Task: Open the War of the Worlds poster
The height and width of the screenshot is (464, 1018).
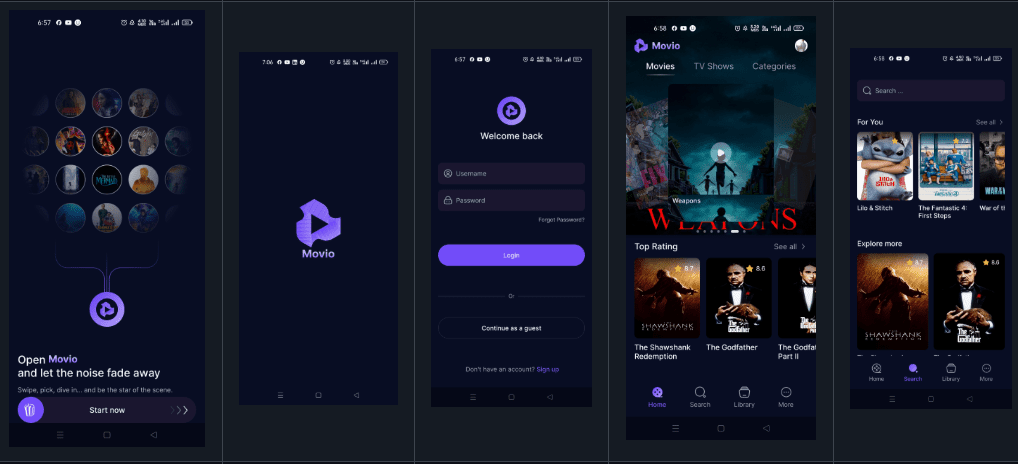Action: (992, 166)
